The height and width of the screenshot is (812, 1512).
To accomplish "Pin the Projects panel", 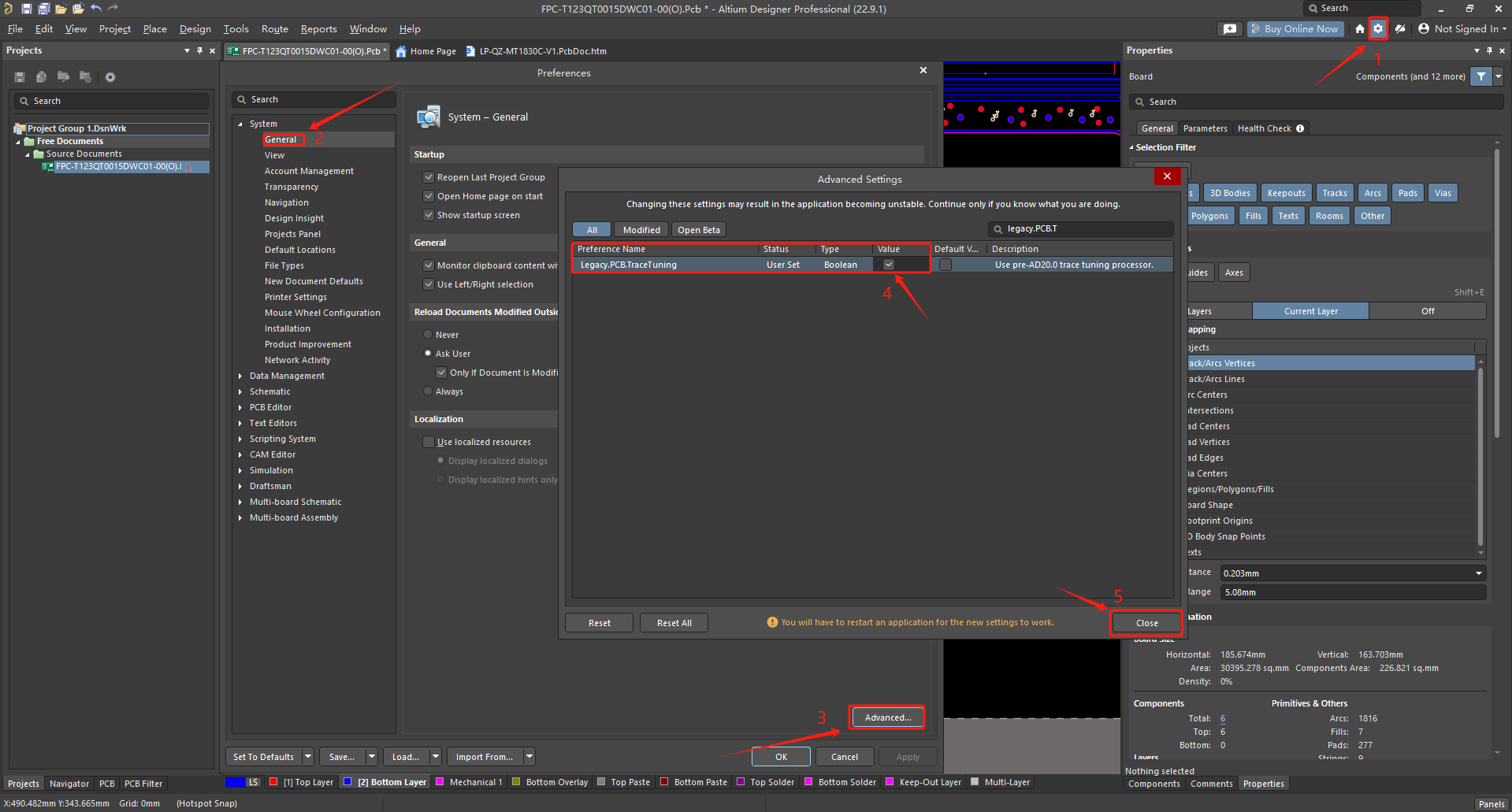I will 199,50.
